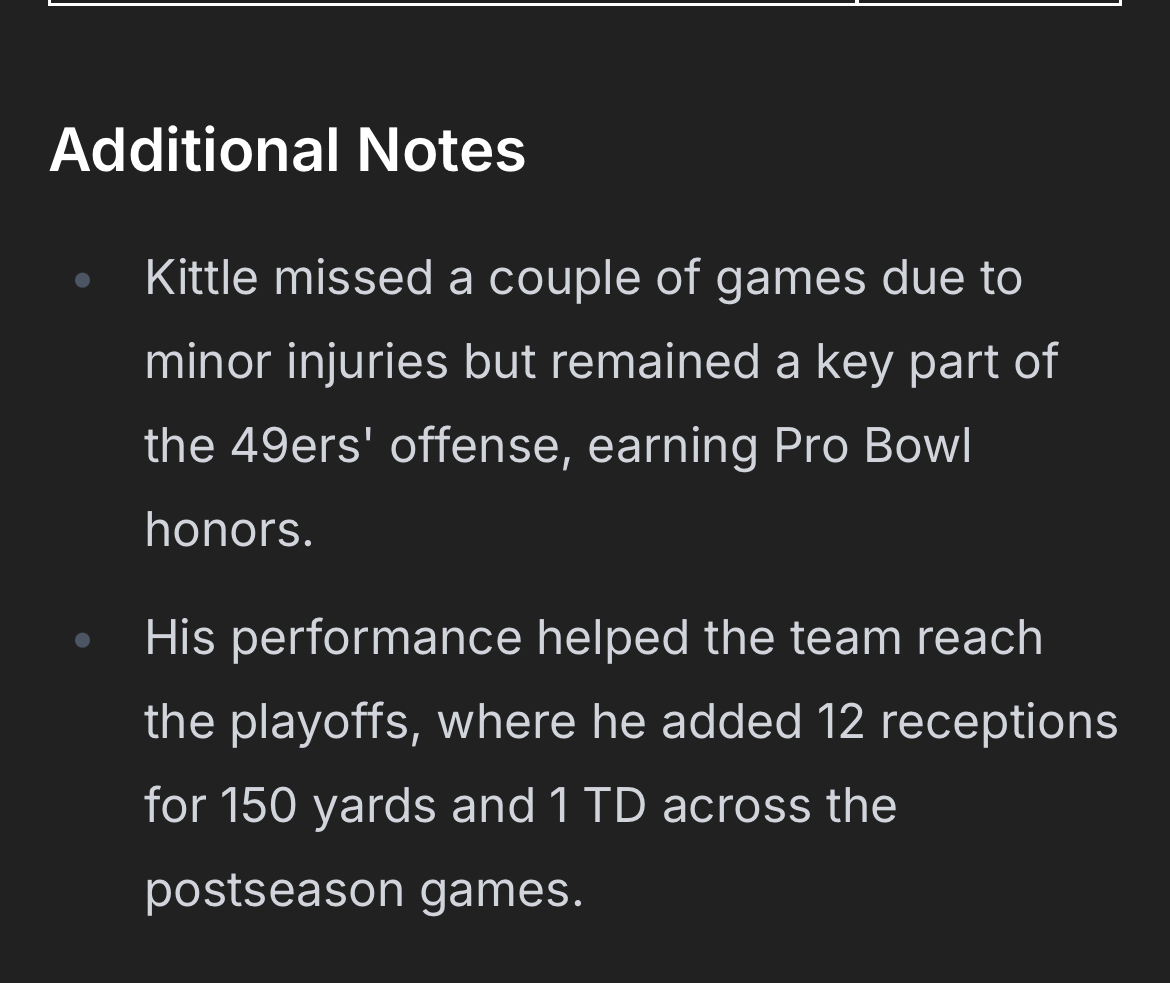Click the word "Notes" in the heading
This screenshot has height=983, width=1170.
tap(441, 150)
